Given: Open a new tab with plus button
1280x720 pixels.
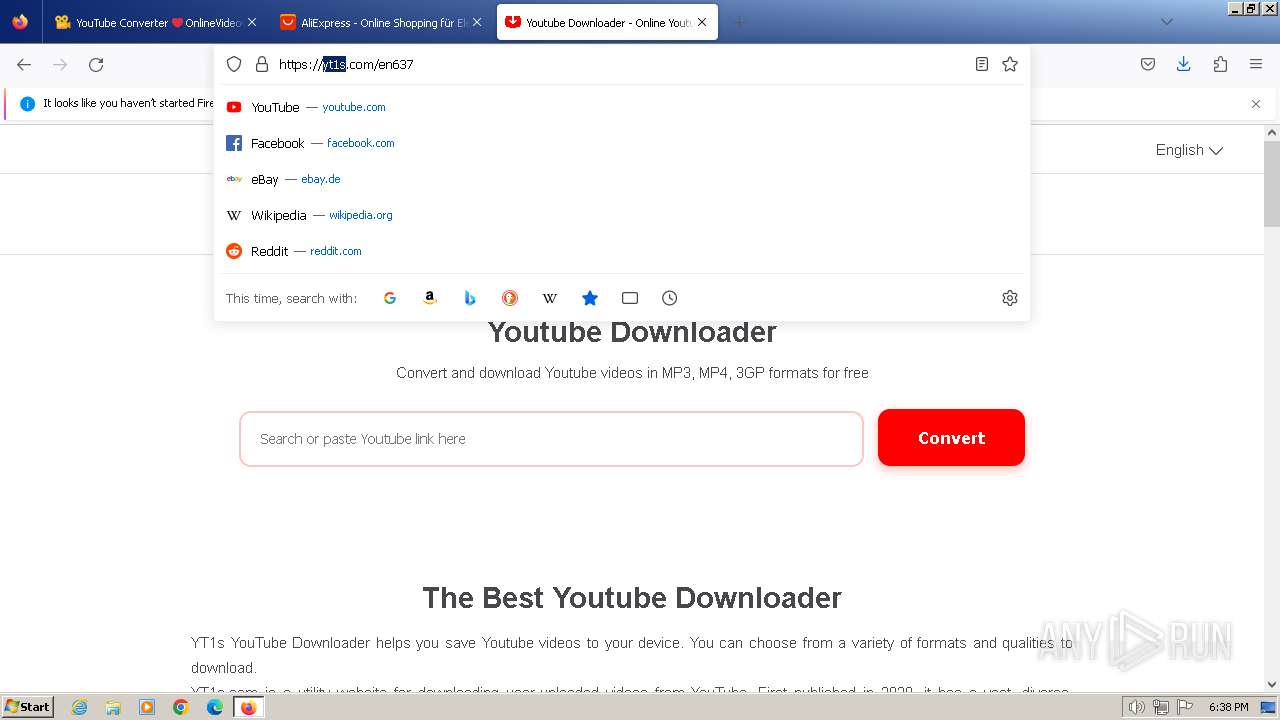Looking at the screenshot, I should pyautogui.click(x=740, y=22).
